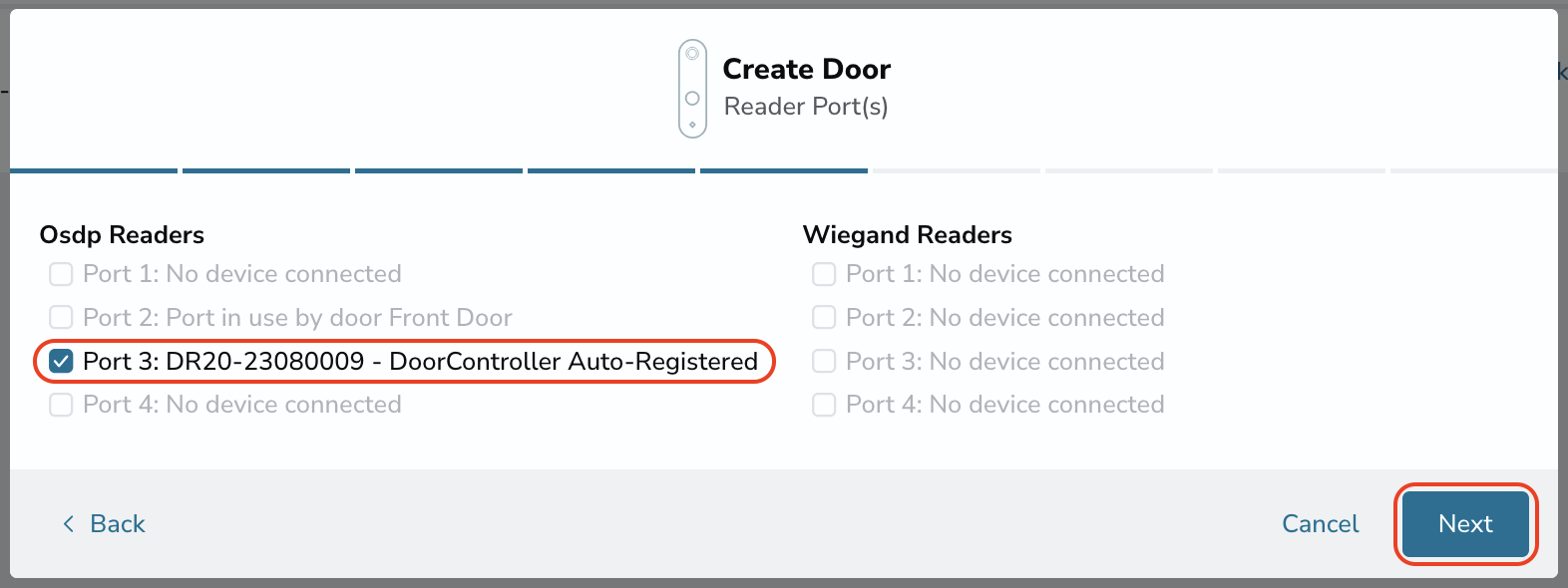Toggle Osdp Port 2 Front Door checkbox
The width and height of the screenshot is (1568, 588).
61,317
